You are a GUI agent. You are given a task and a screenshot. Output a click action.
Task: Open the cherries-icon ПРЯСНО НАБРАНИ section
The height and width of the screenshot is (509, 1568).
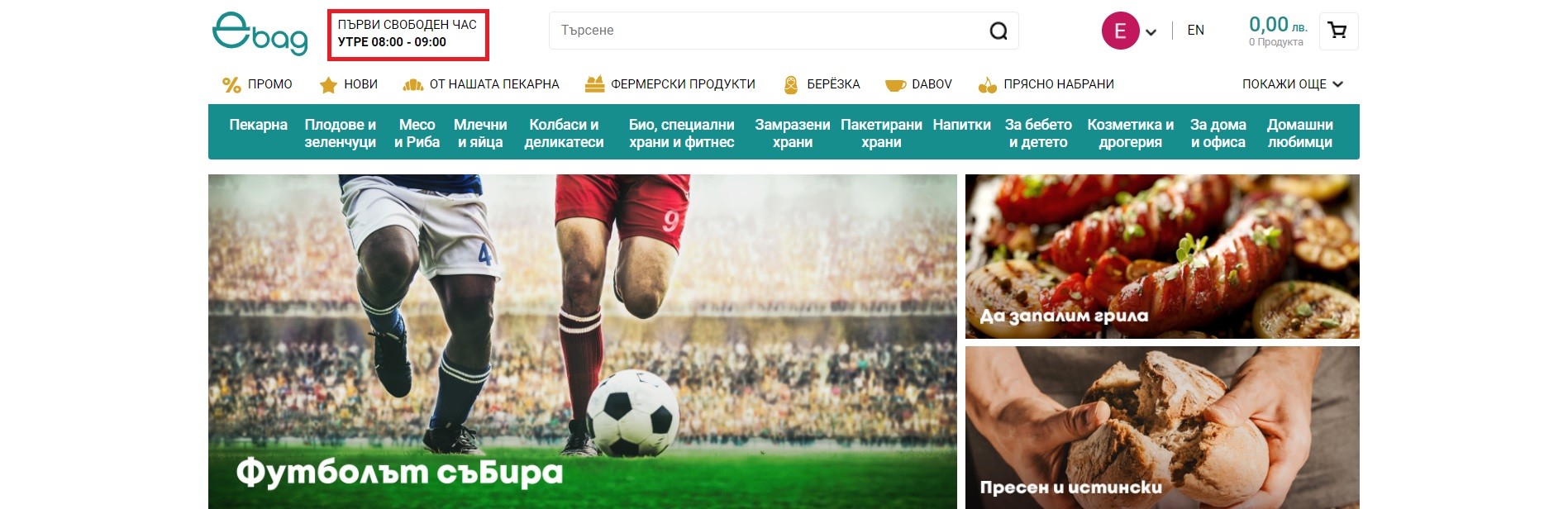coord(1046,84)
